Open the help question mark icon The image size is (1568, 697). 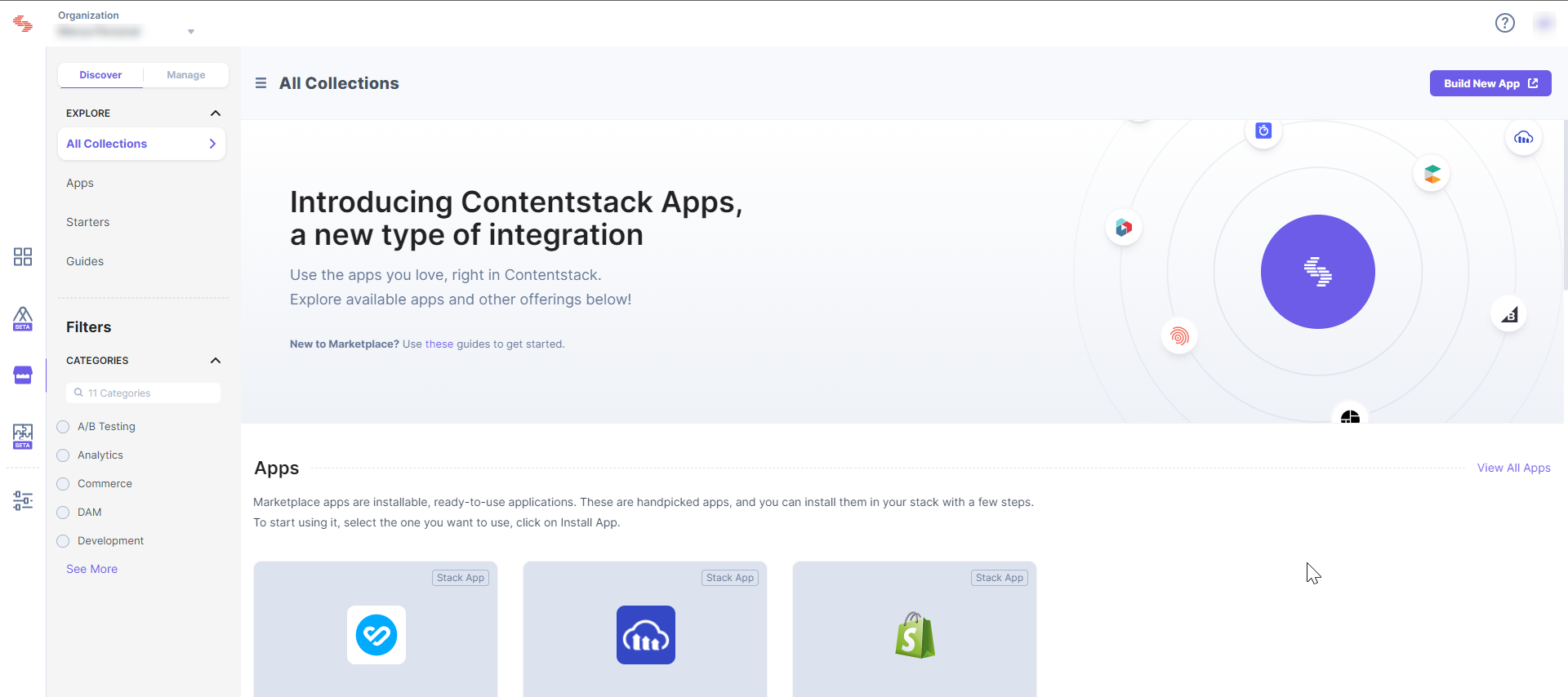click(1505, 23)
